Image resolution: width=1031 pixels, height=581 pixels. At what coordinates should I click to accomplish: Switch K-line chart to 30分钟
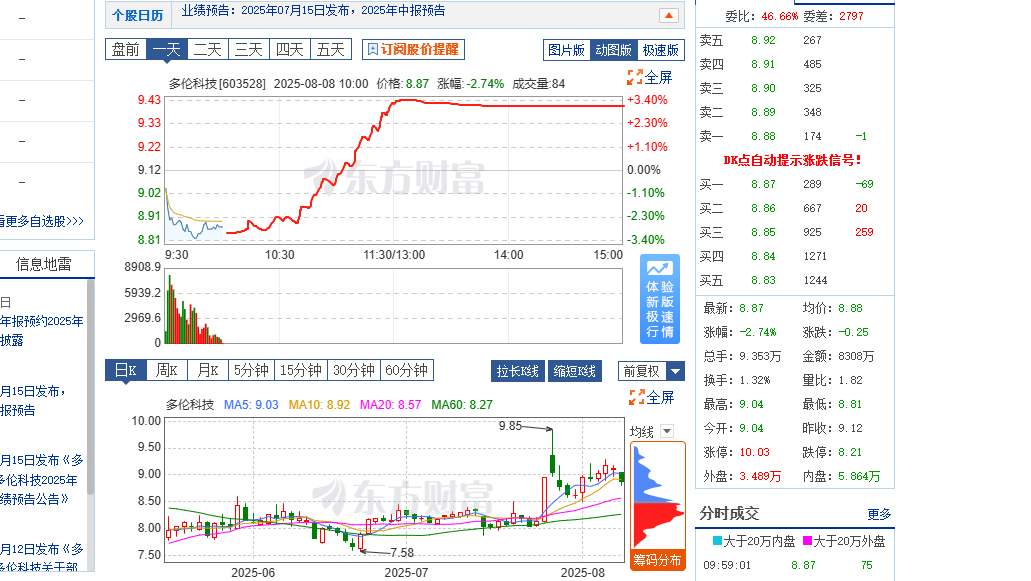(354, 370)
